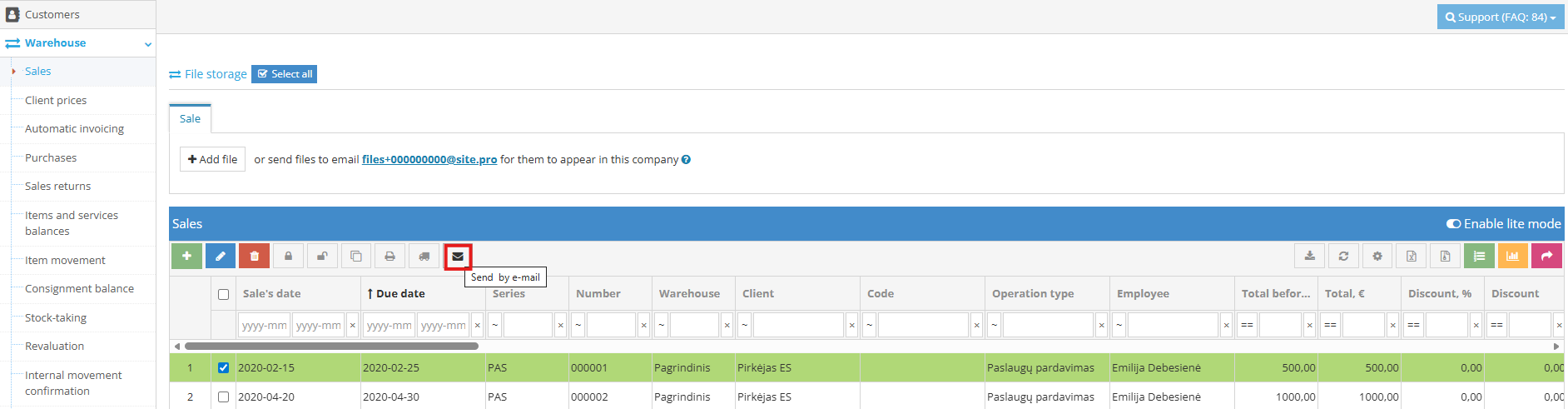Click the Send by e-mail envelope icon
The height and width of the screenshot is (409, 1568).
[458, 257]
